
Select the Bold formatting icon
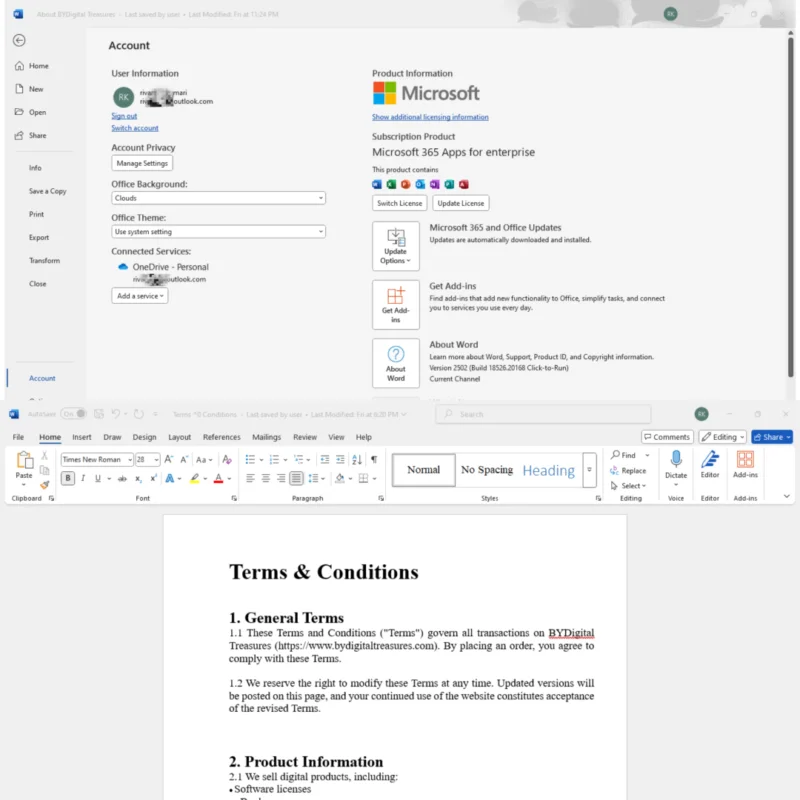(67, 477)
